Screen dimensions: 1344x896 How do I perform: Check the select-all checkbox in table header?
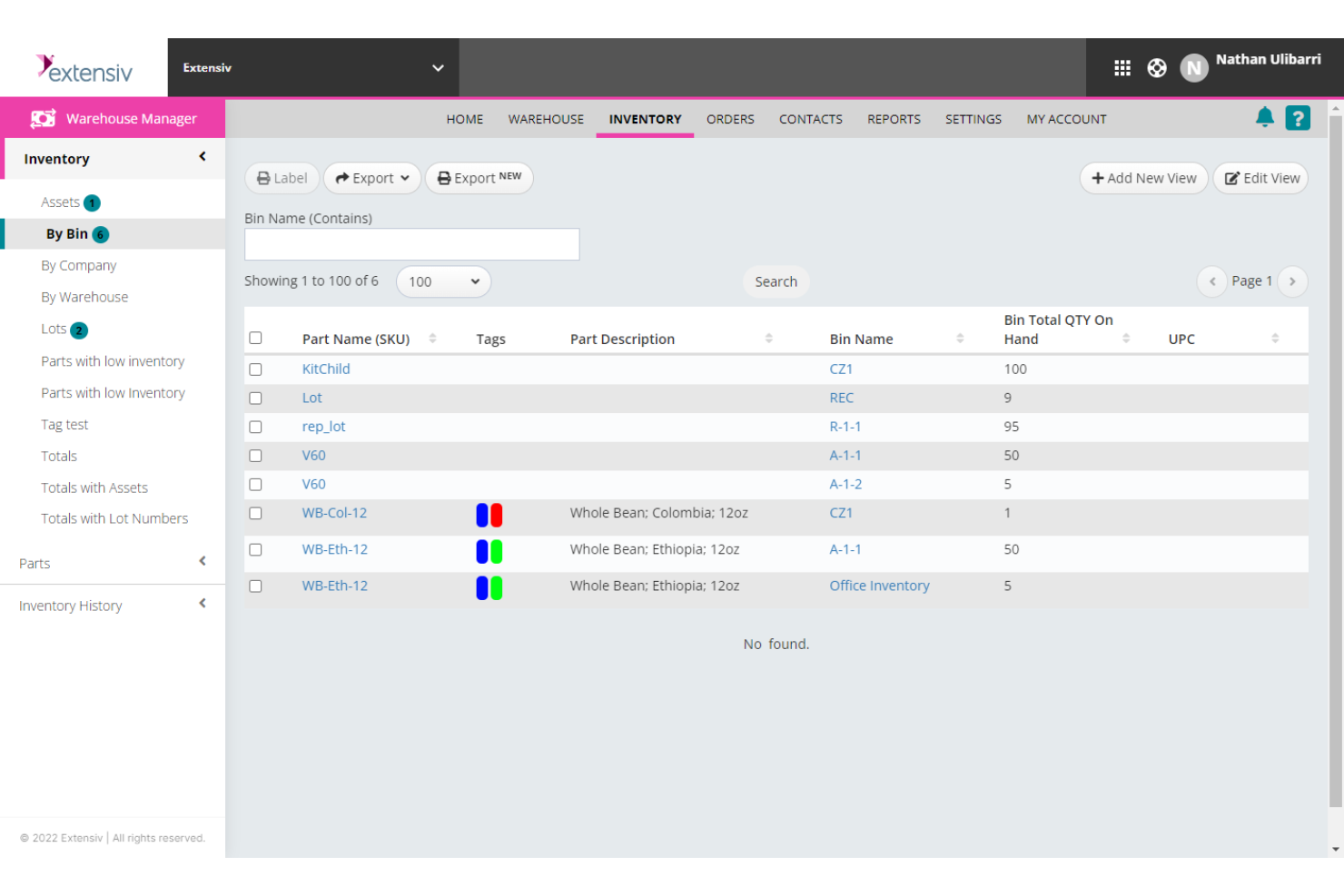point(255,336)
